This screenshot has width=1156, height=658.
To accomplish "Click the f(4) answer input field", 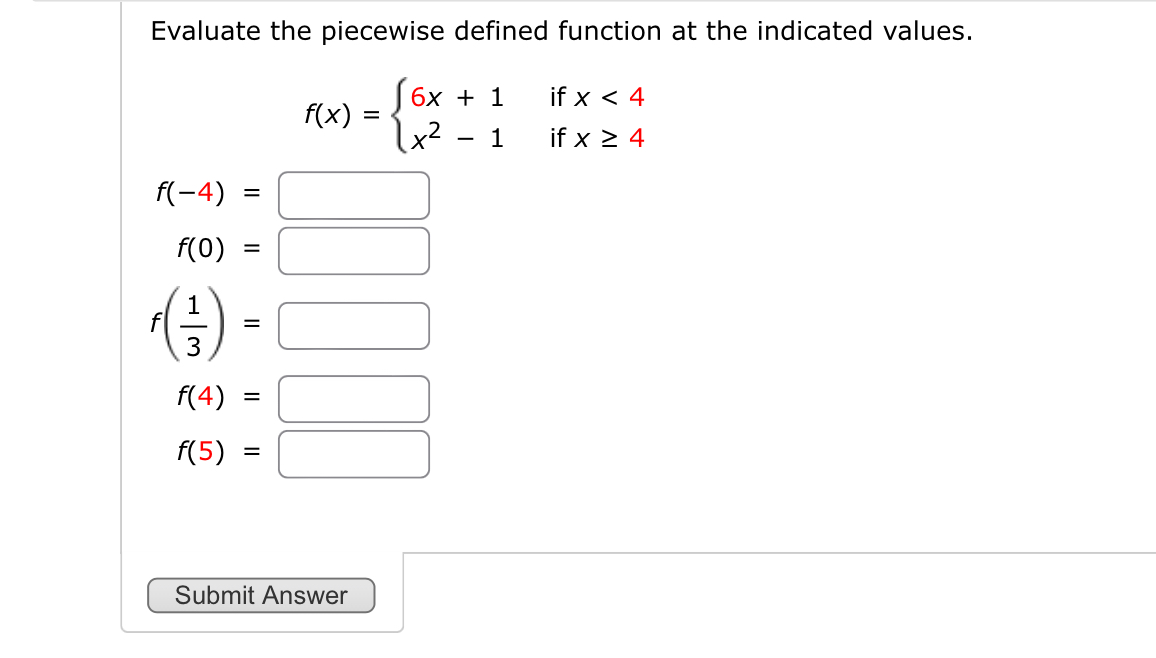I will [354, 397].
